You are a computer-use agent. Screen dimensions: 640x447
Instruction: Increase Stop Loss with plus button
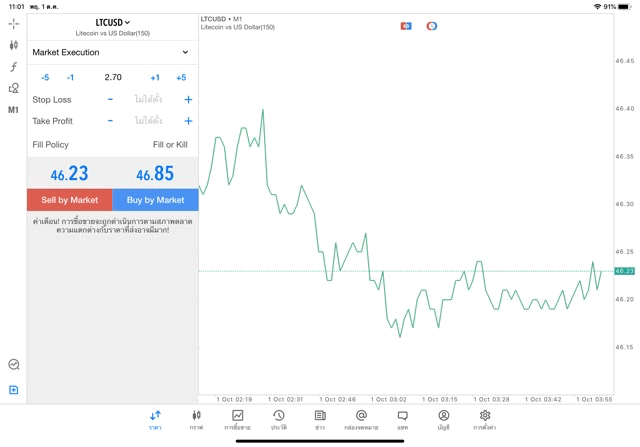[188, 100]
